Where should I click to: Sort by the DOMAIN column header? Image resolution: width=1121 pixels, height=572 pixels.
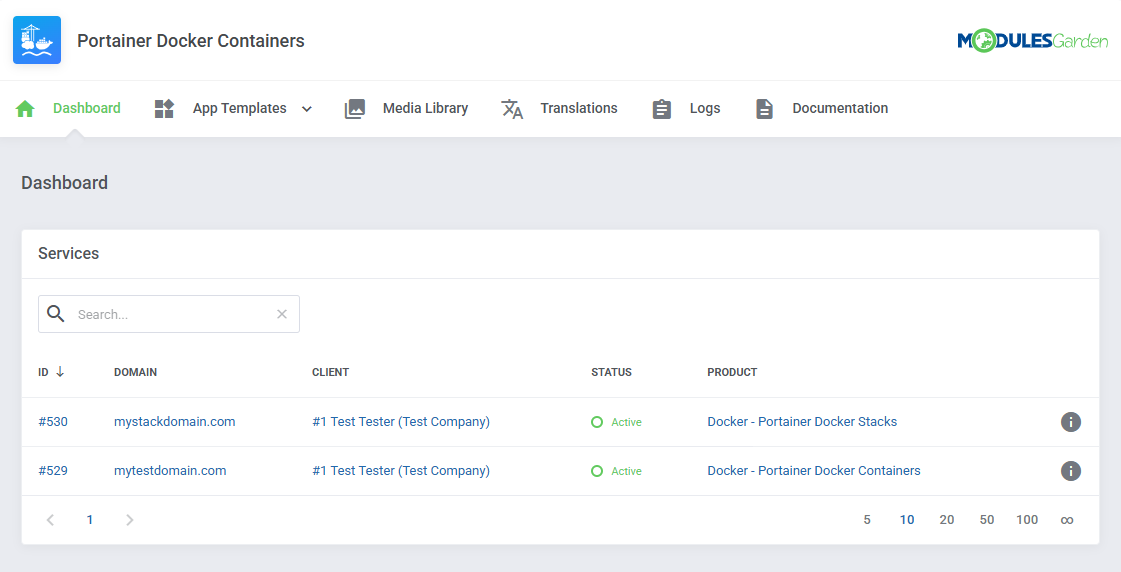[x=135, y=372]
